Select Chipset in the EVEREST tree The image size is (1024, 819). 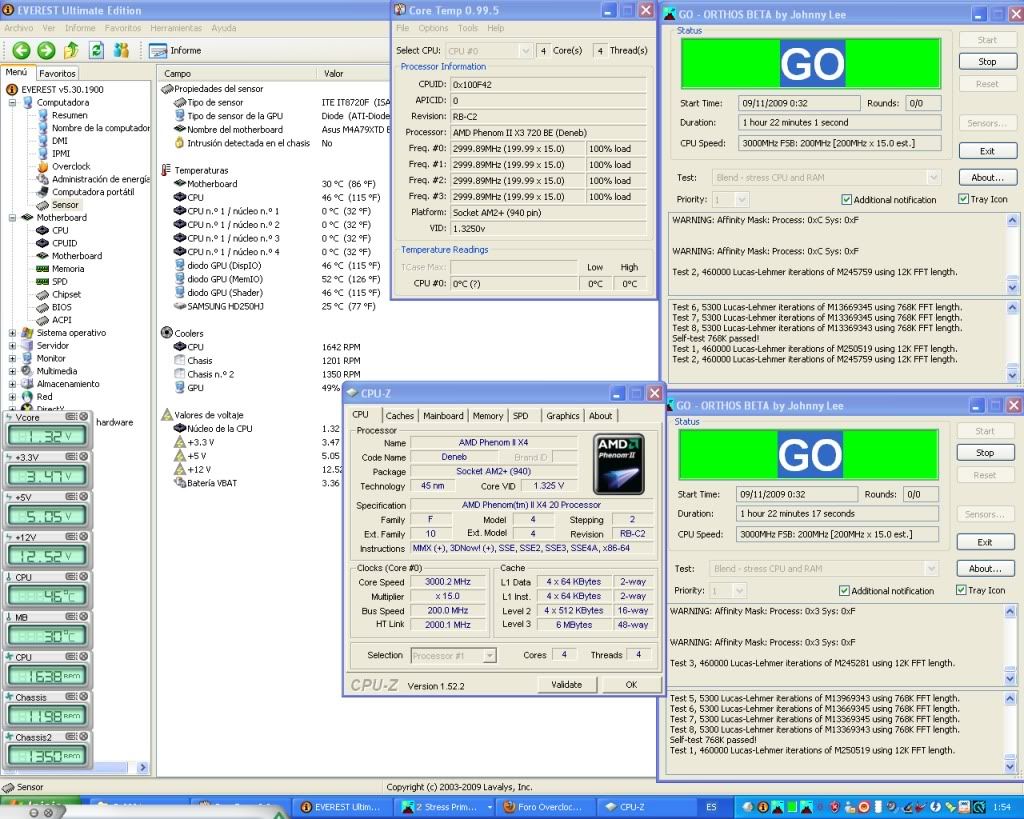point(59,294)
